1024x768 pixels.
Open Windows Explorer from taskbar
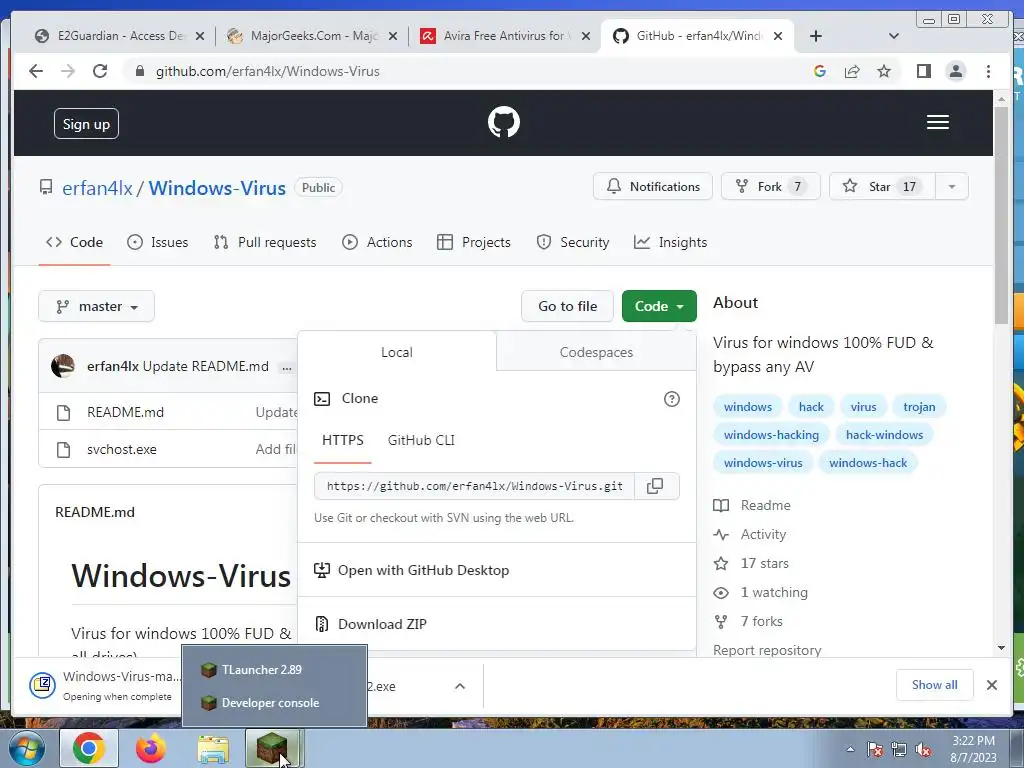coord(213,748)
